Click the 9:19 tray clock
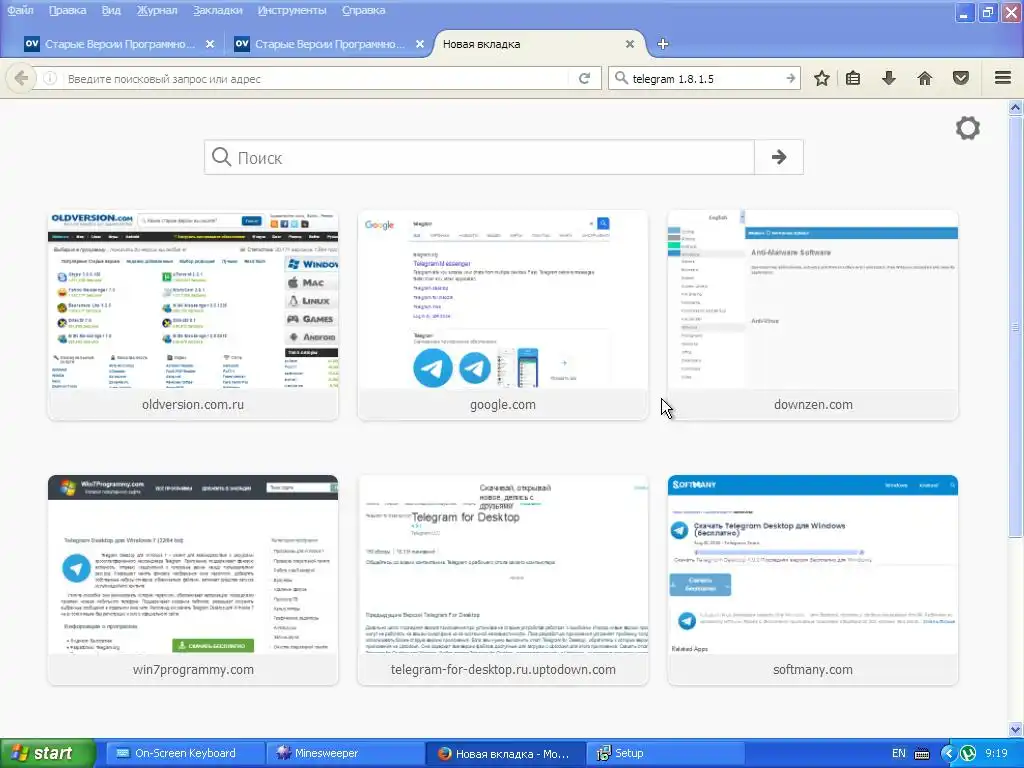The image size is (1024, 768). coord(996,754)
